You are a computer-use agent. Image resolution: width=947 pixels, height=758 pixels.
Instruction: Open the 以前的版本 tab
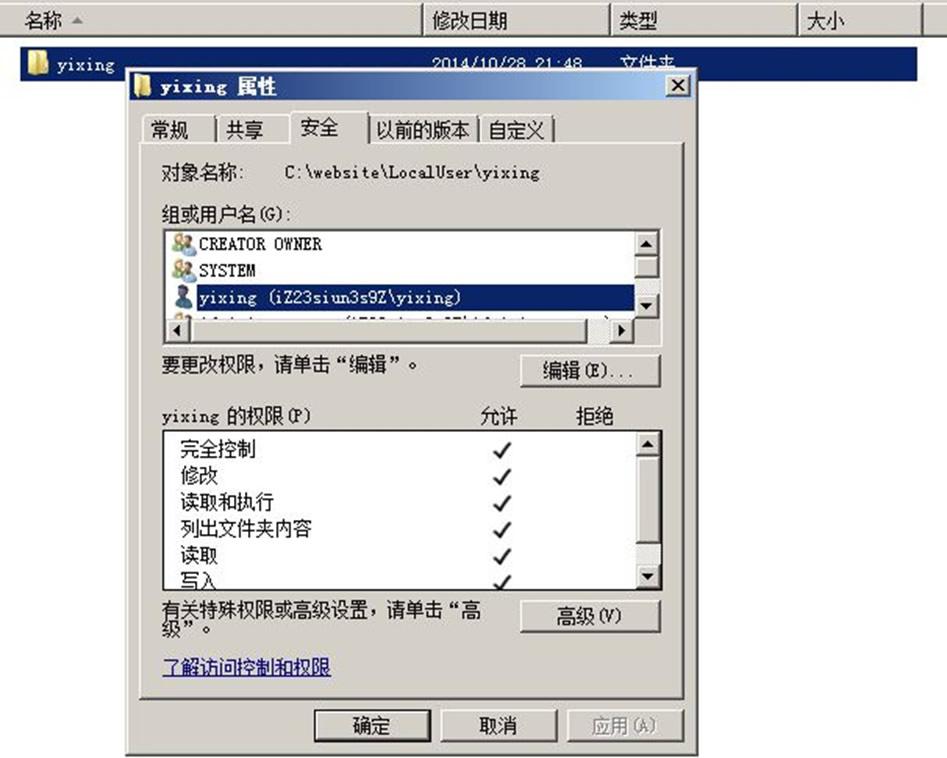(422, 130)
